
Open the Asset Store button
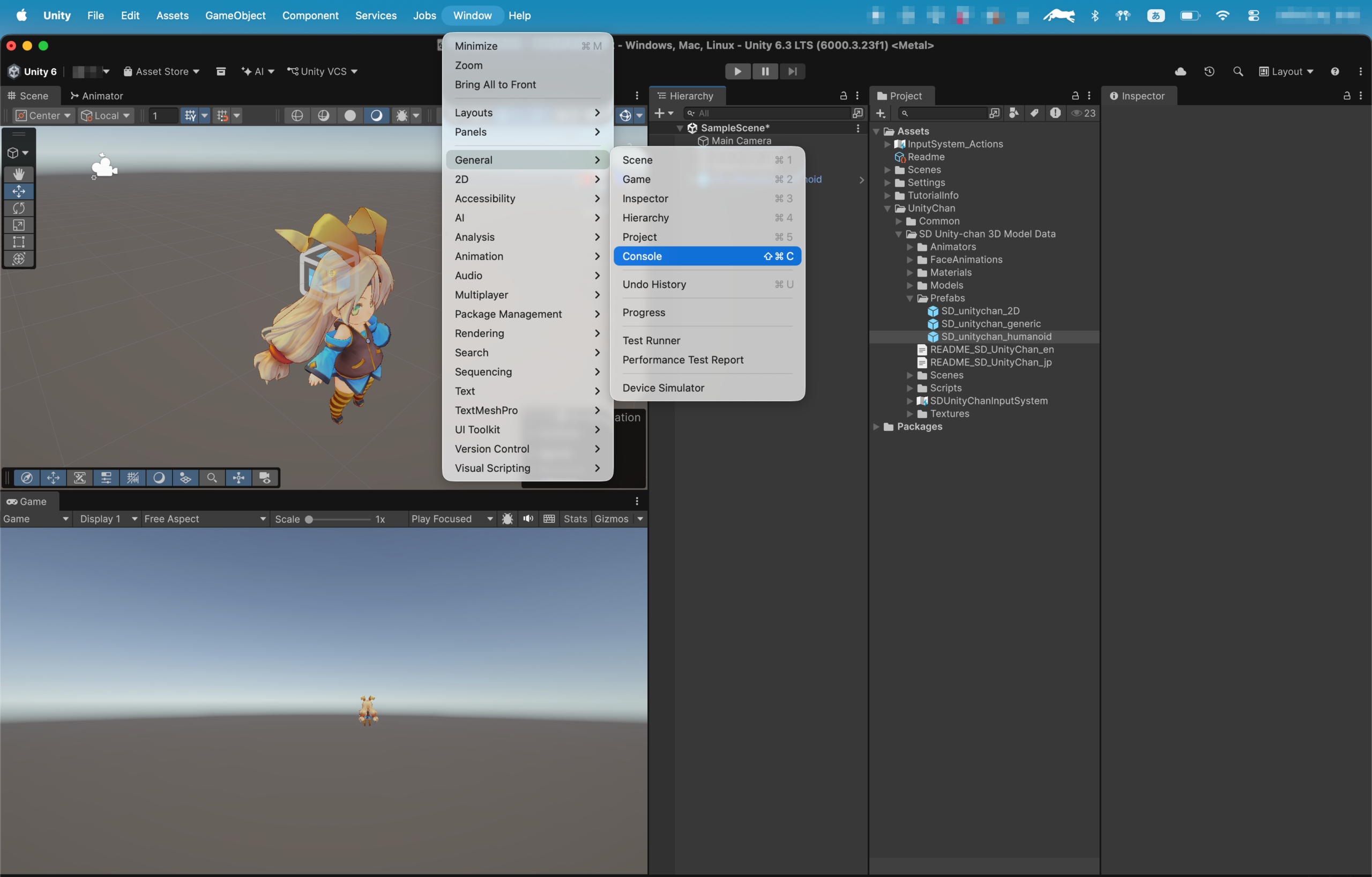click(x=161, y=71)
